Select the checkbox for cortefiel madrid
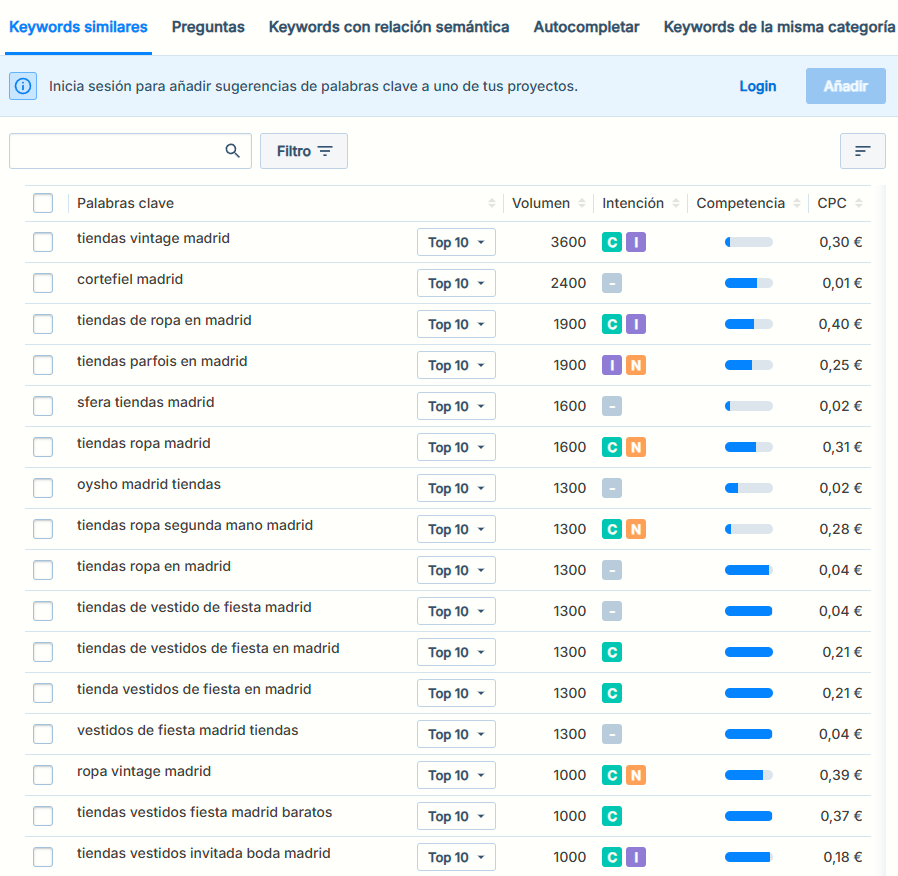Image resolution: width=898 pixels, height=876 pixels. 43,283
